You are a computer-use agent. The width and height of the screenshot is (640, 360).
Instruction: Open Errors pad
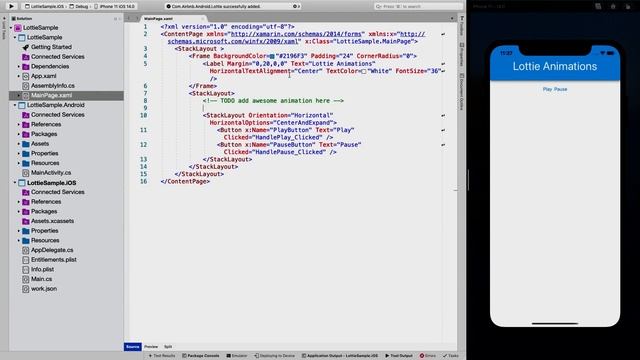pos(428,356)
